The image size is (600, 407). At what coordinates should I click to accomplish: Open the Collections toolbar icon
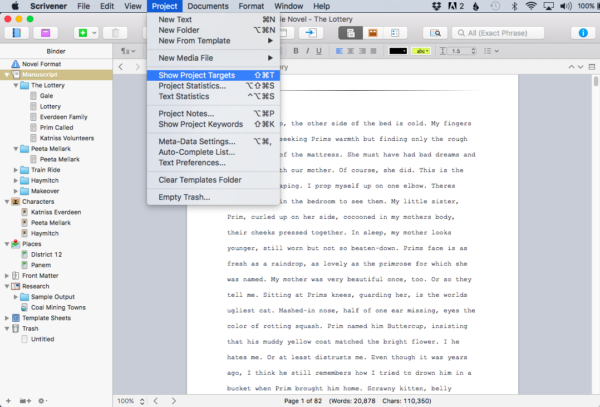[x=46, y=33]
